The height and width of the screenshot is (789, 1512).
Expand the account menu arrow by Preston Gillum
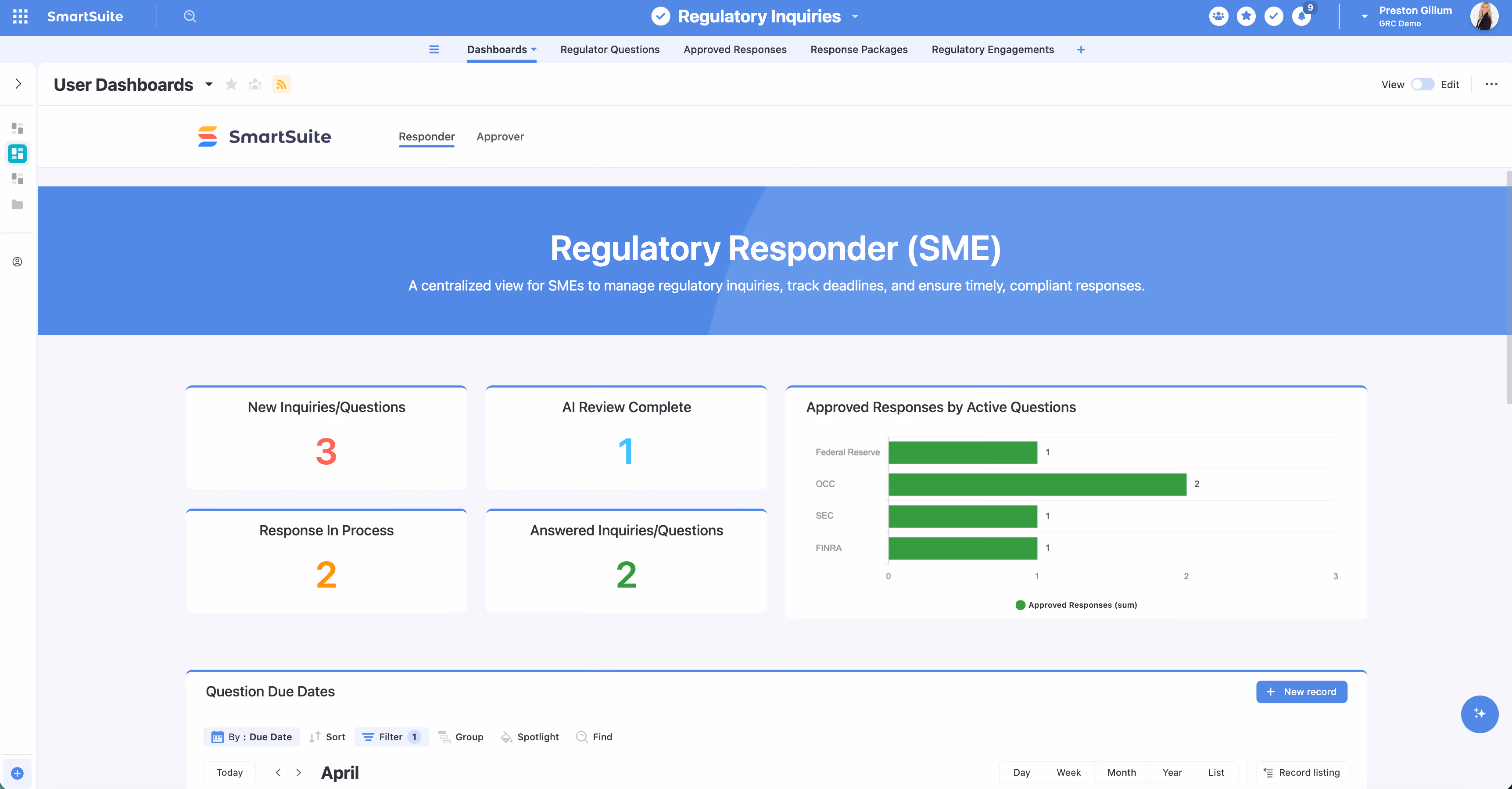point(1365,16)
